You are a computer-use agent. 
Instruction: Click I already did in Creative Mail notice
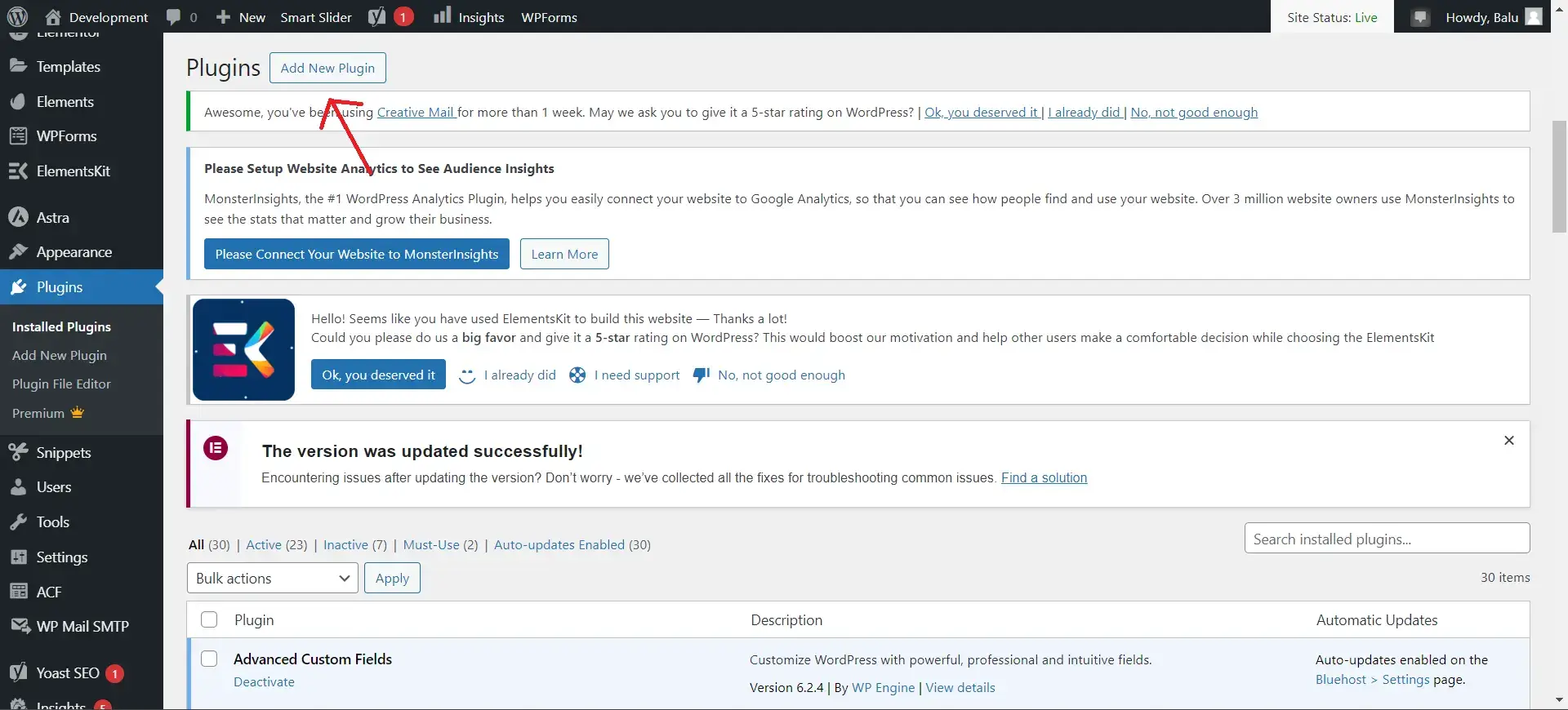coord(1084,113)
